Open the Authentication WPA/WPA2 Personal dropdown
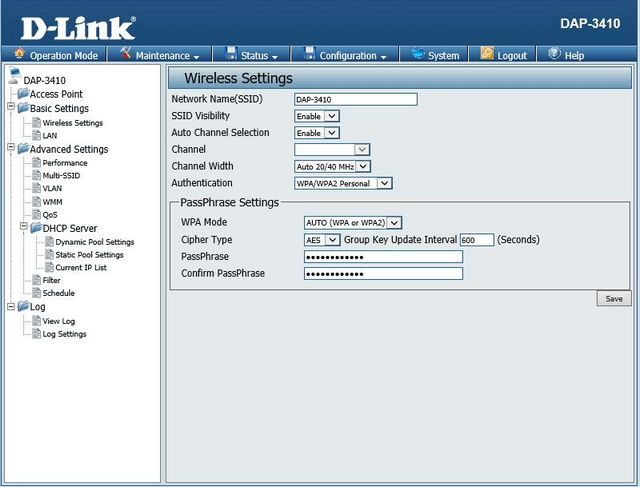Screen dimensions: 640x487 pyautogui.click(x=343, y=183)
